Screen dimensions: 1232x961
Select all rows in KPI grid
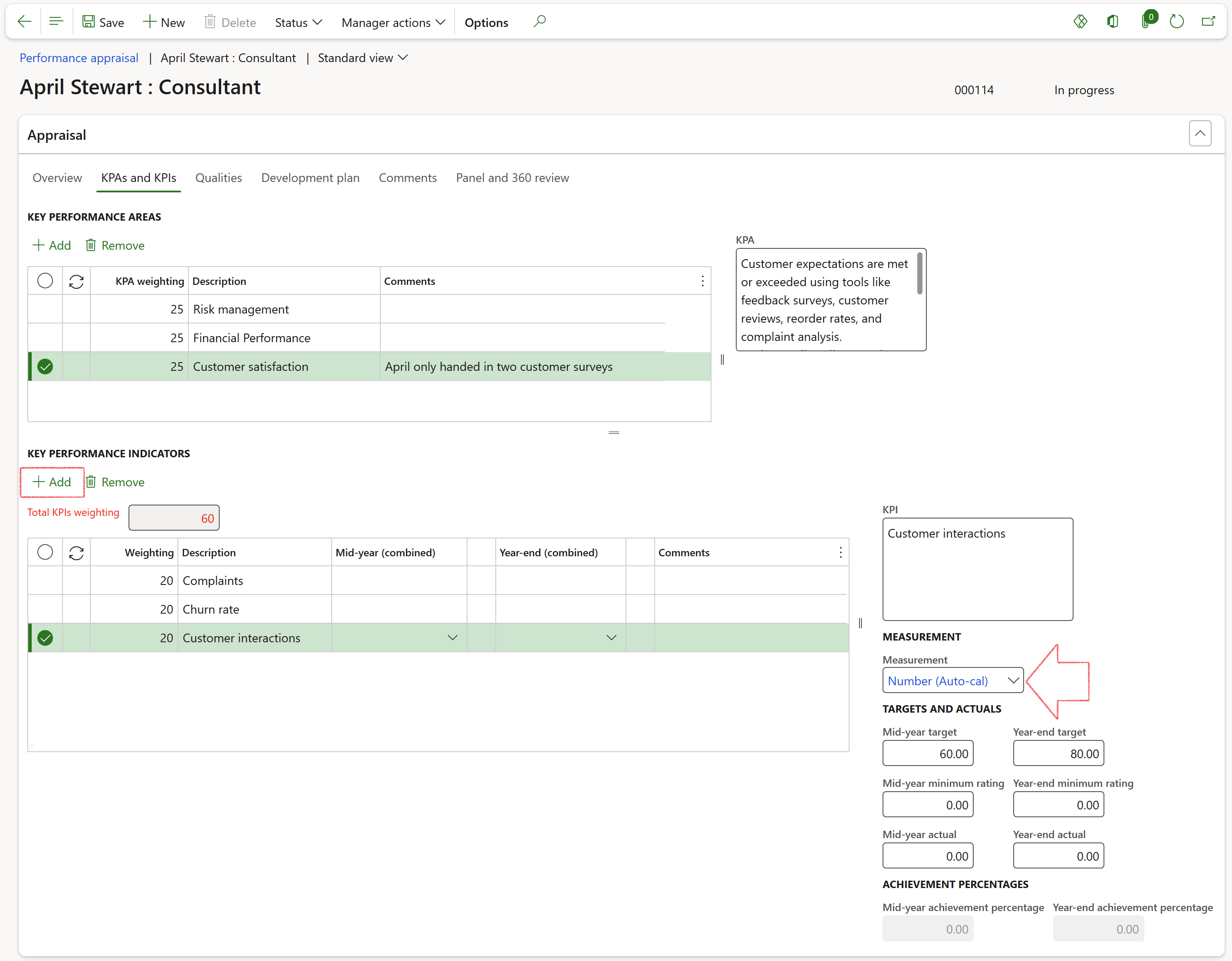45,552
